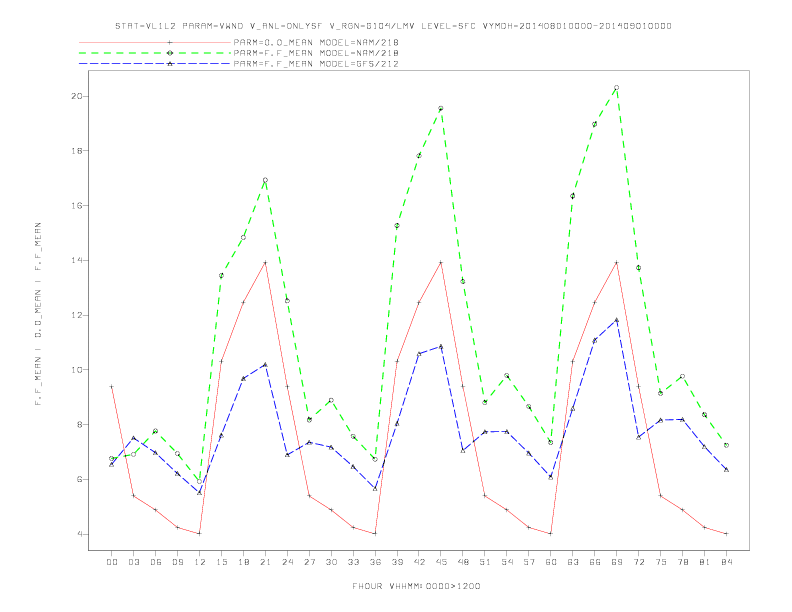Click x-axis tick label 36
792x612 pixels.
pos(375,562)
